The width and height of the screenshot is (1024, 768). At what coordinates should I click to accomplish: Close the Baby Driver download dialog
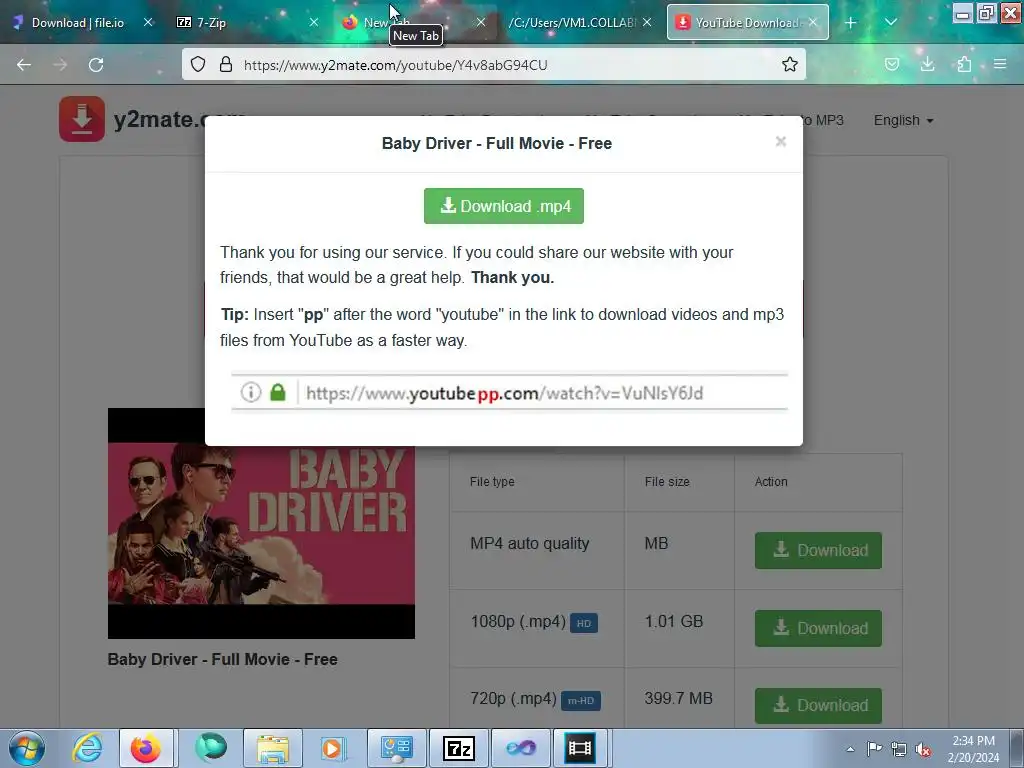(x=780, y=142)
